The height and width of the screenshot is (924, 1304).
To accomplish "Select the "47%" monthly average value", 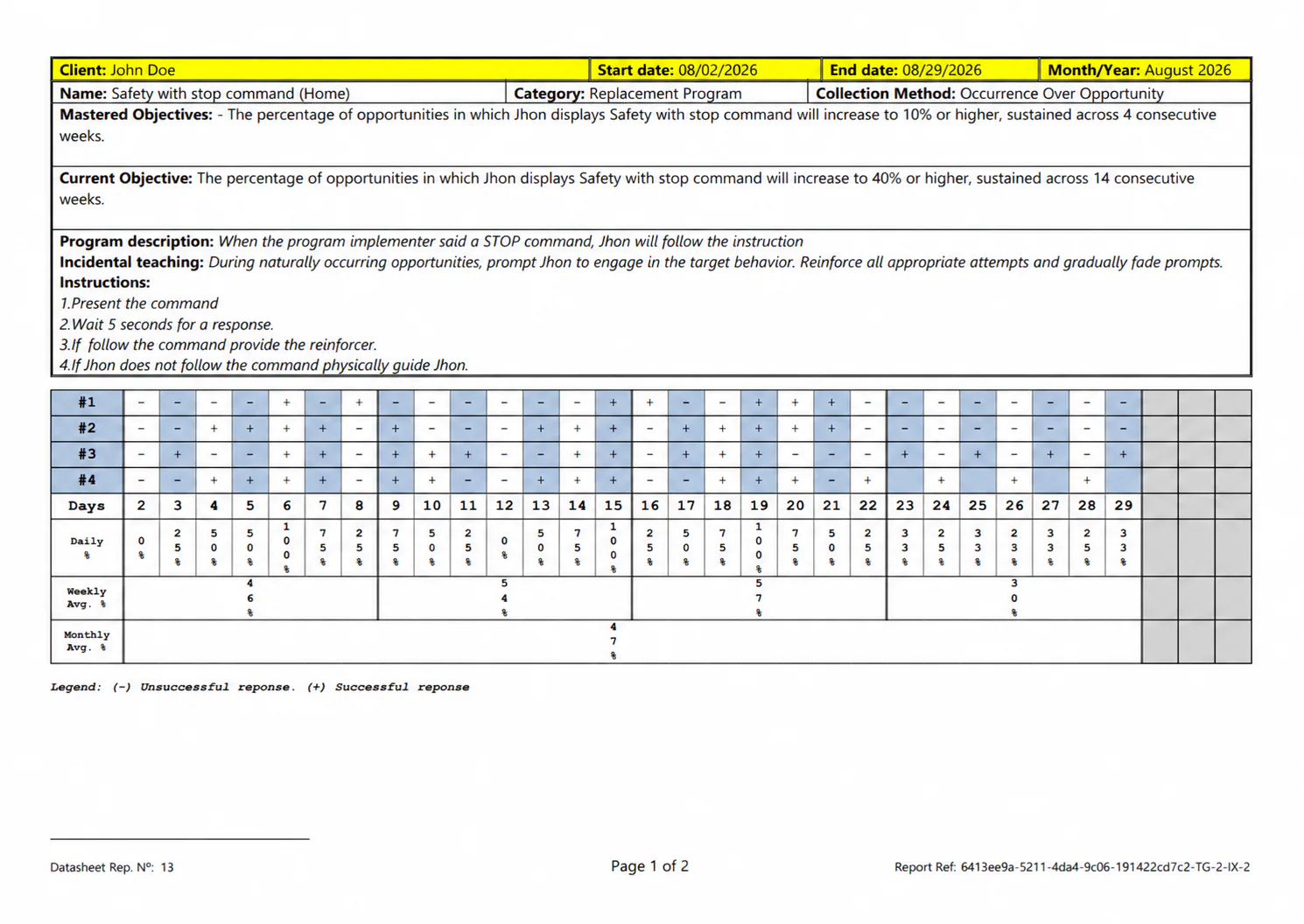I will coord(613,641).
